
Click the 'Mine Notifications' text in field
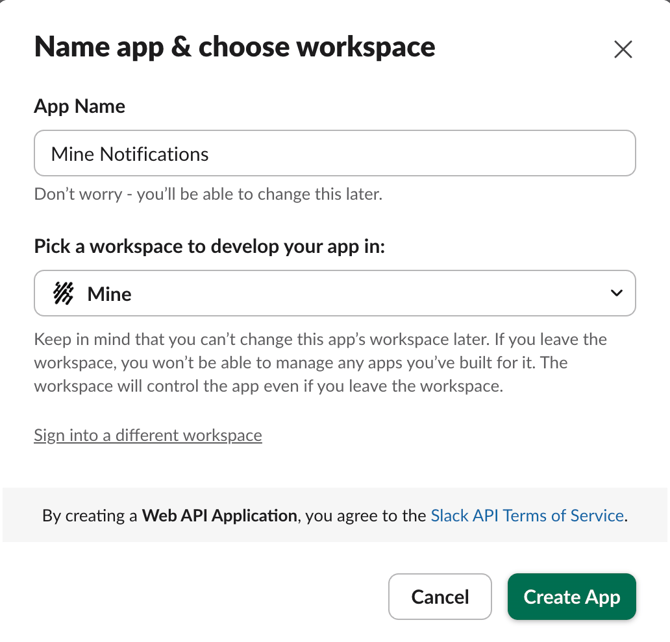[129, 154]
